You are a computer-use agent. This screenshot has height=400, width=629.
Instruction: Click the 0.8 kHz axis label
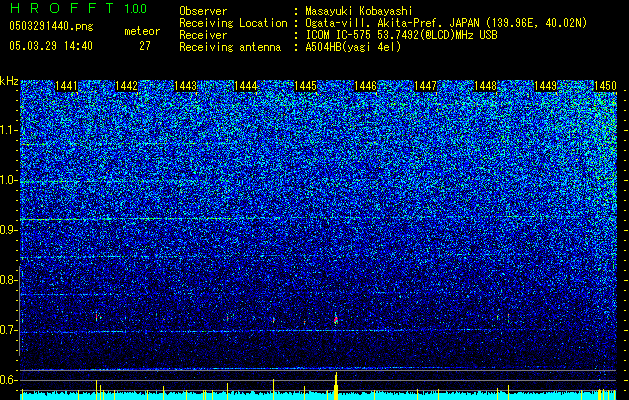click(9, 280)
